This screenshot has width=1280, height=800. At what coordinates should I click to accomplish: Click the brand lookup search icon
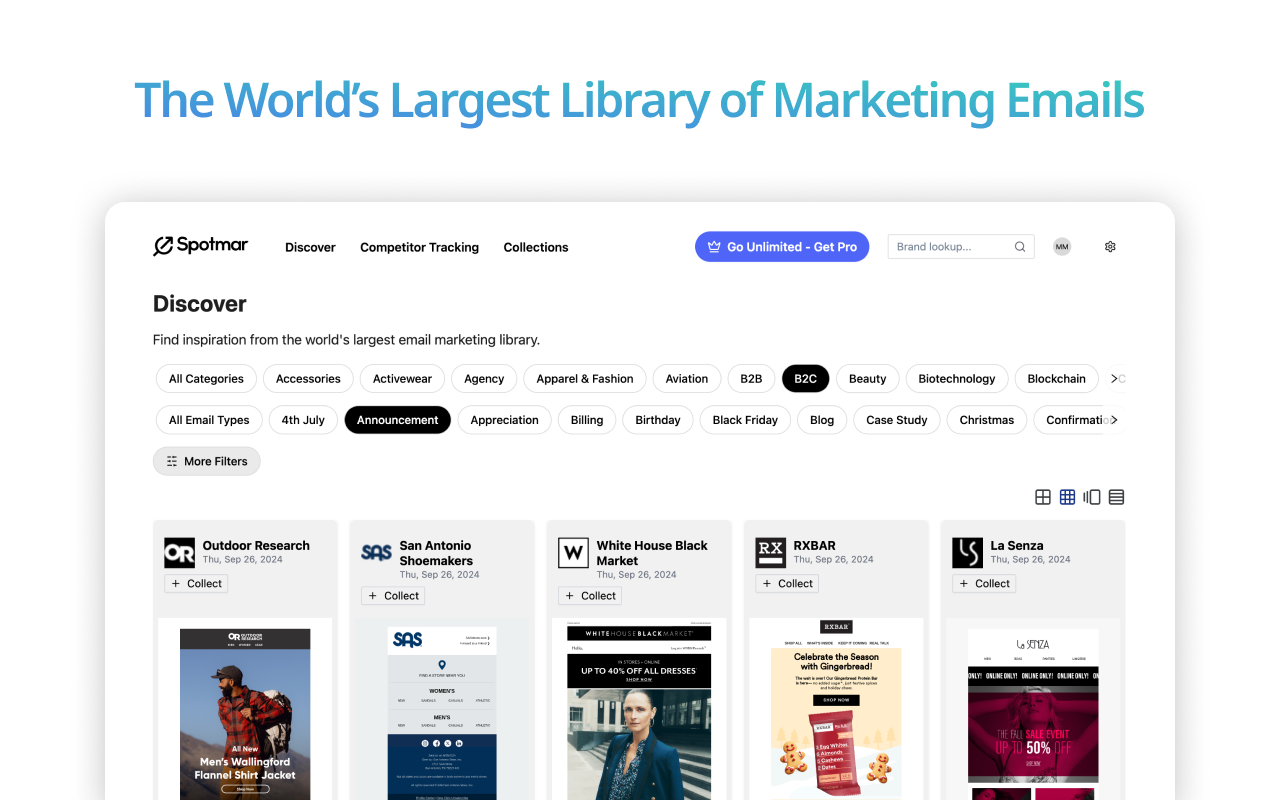tap(1020, 247)
